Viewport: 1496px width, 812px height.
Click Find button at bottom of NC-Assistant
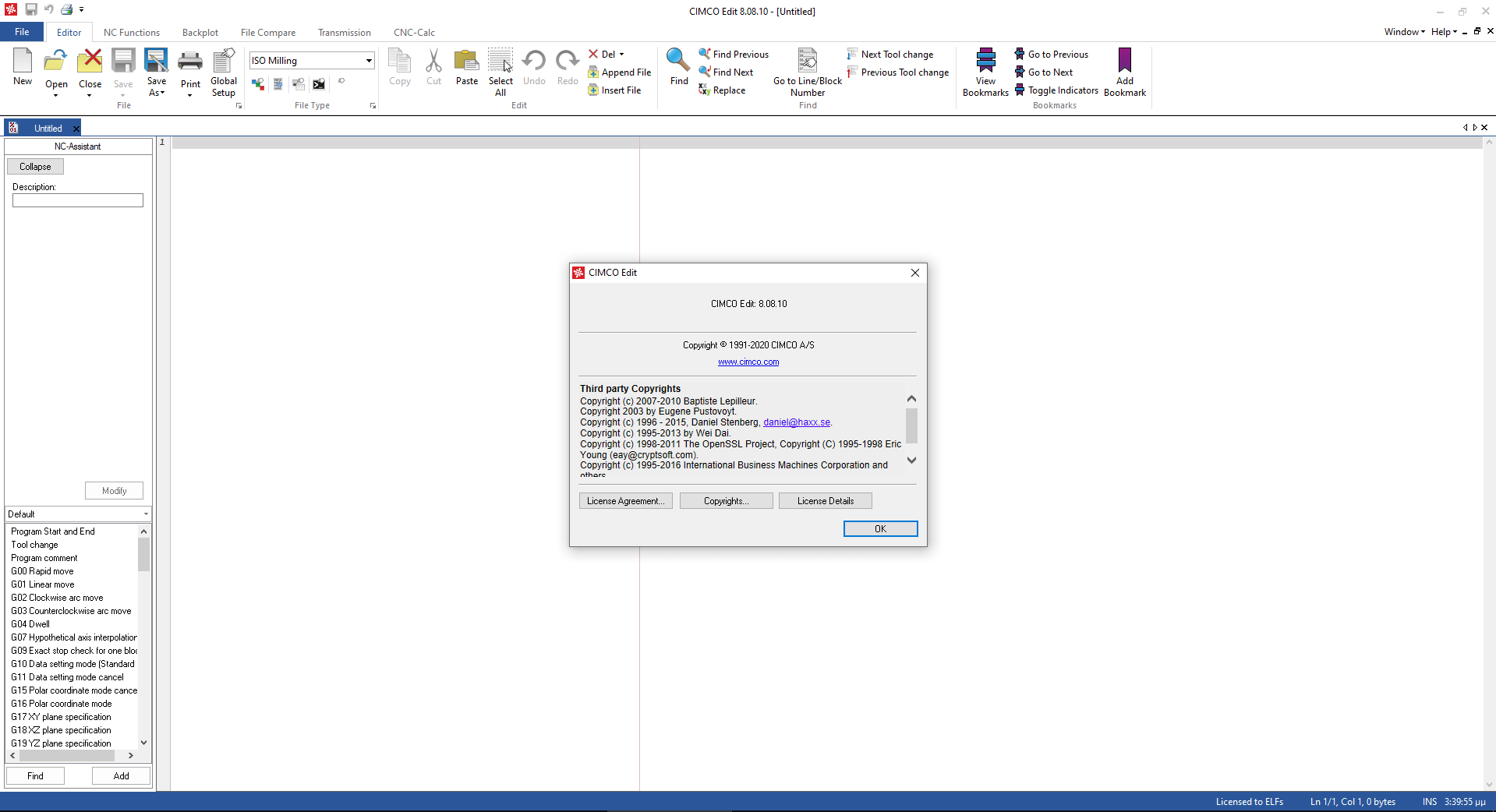(35, 775)
